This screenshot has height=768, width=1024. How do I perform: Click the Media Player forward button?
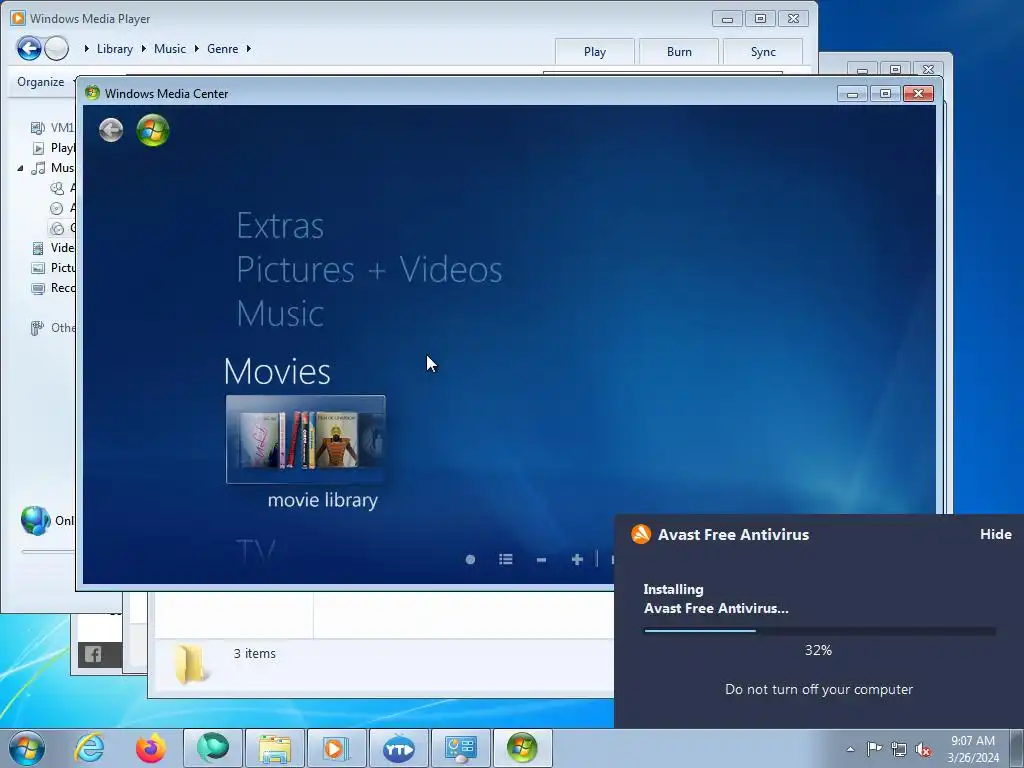(x=57, y=48)
